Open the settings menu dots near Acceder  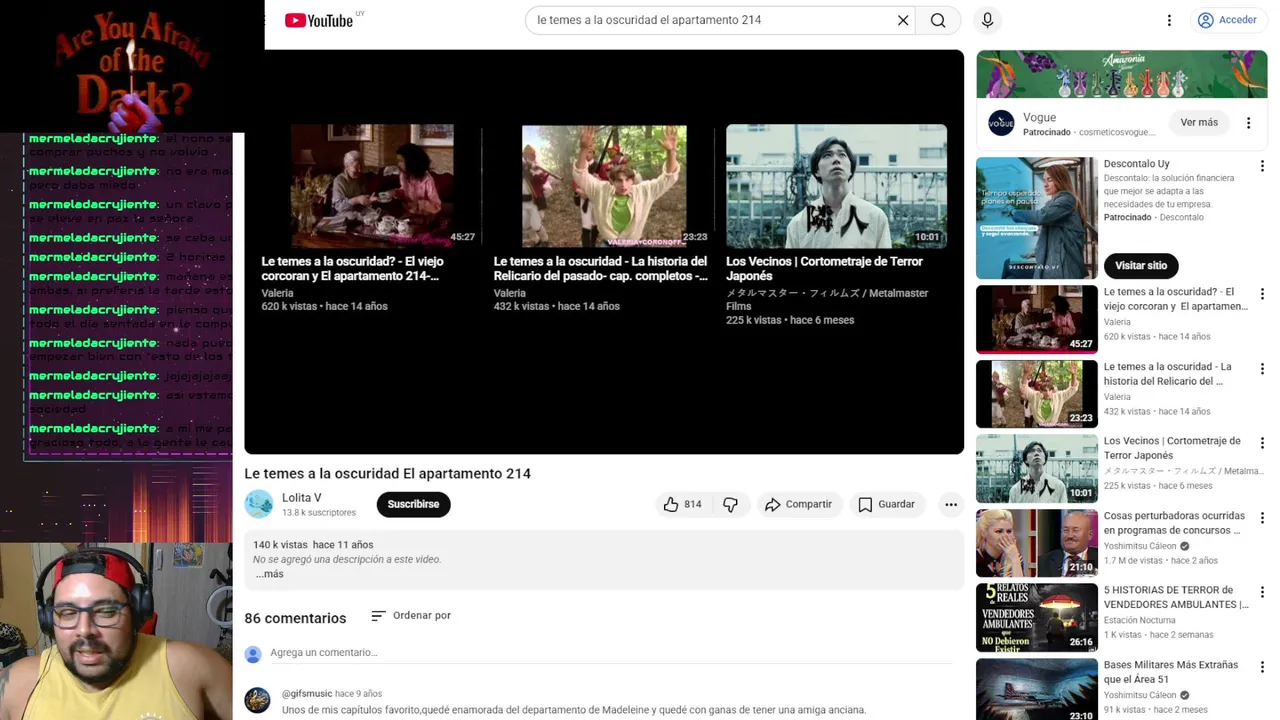point(1169,20)
